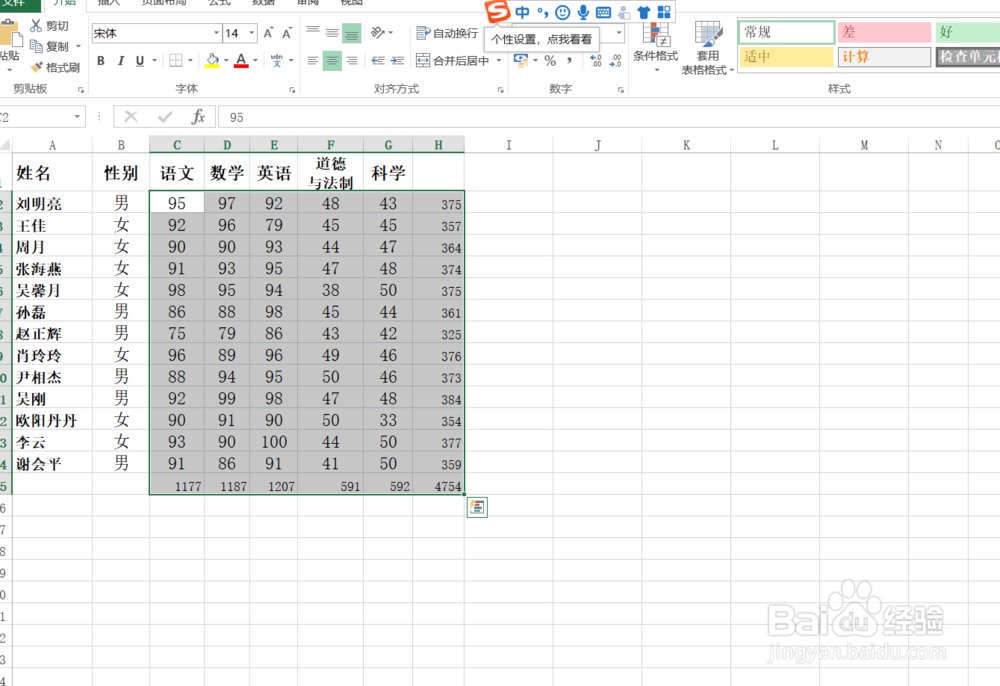Screen dimensions: 1000x686
Task: Expand the Copy (复制) dropdown arrow
Action: coord(78,46)
